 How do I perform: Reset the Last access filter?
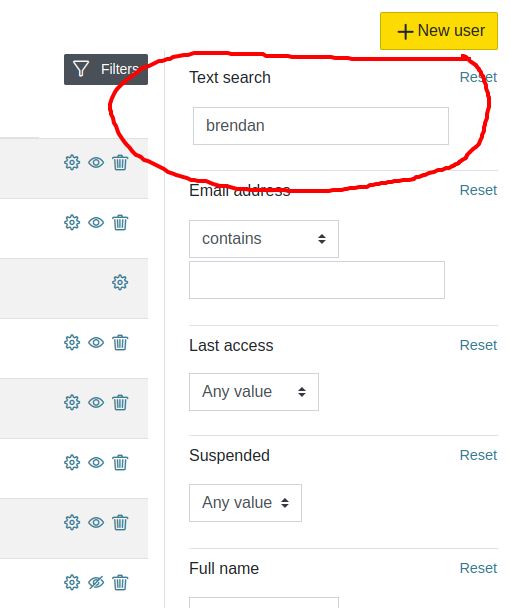tap(478, 345)
